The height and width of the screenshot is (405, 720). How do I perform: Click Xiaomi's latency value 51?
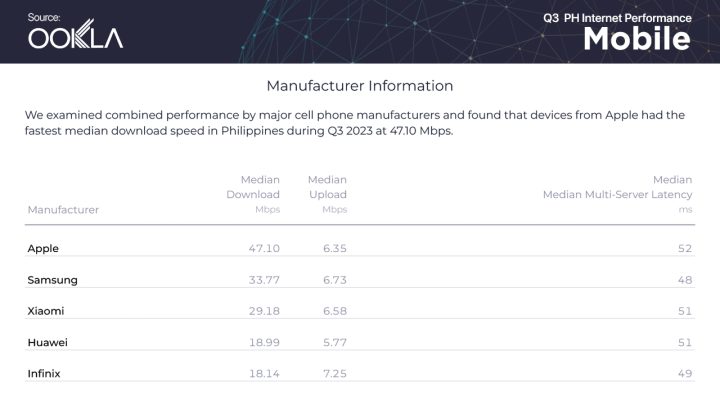tap(685, 311)
